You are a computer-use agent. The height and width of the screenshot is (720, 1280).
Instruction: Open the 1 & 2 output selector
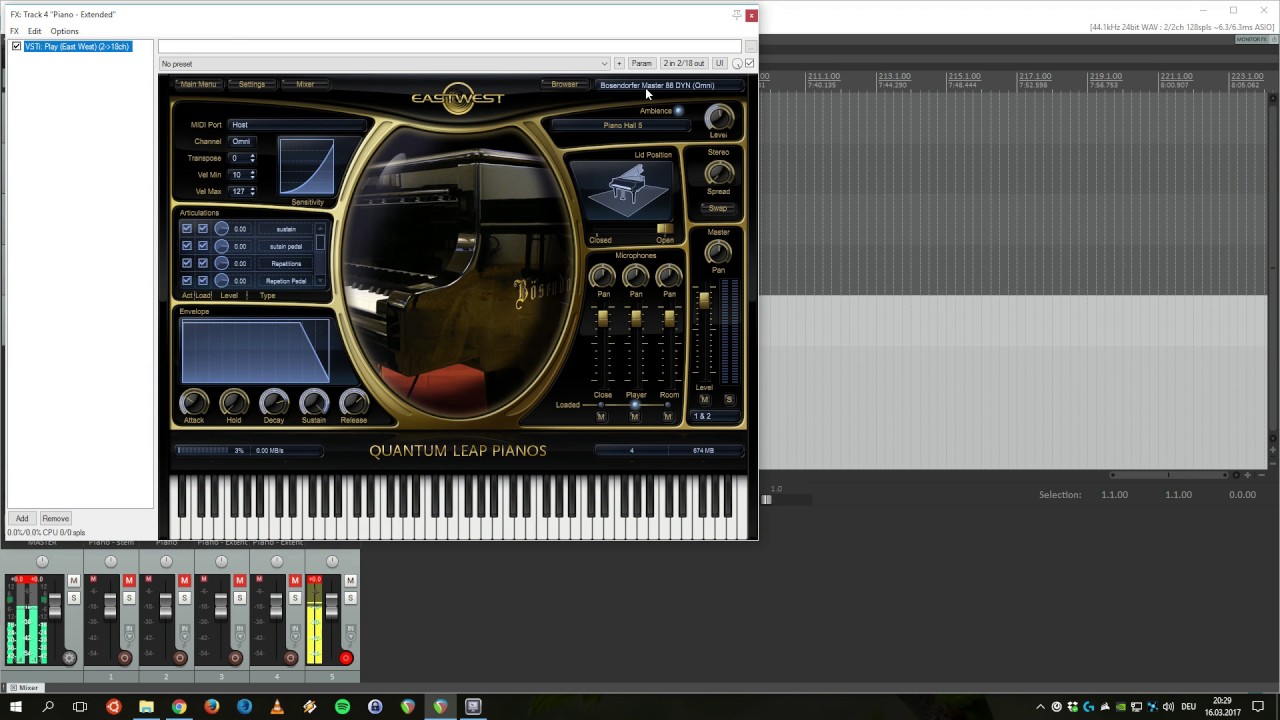click(x=715, y=416)
